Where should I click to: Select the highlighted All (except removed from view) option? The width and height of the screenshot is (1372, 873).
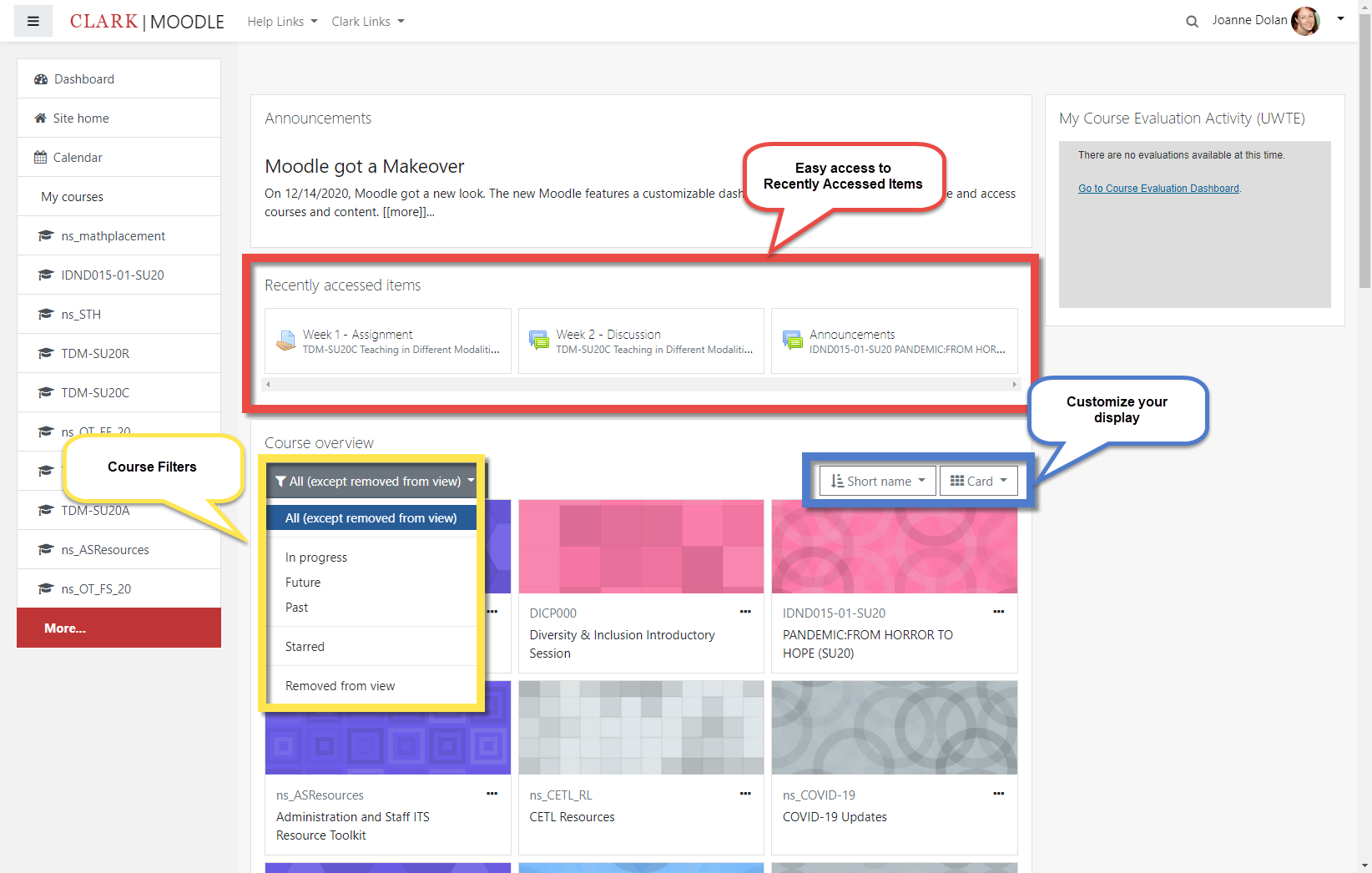click(x=371, y=518)
